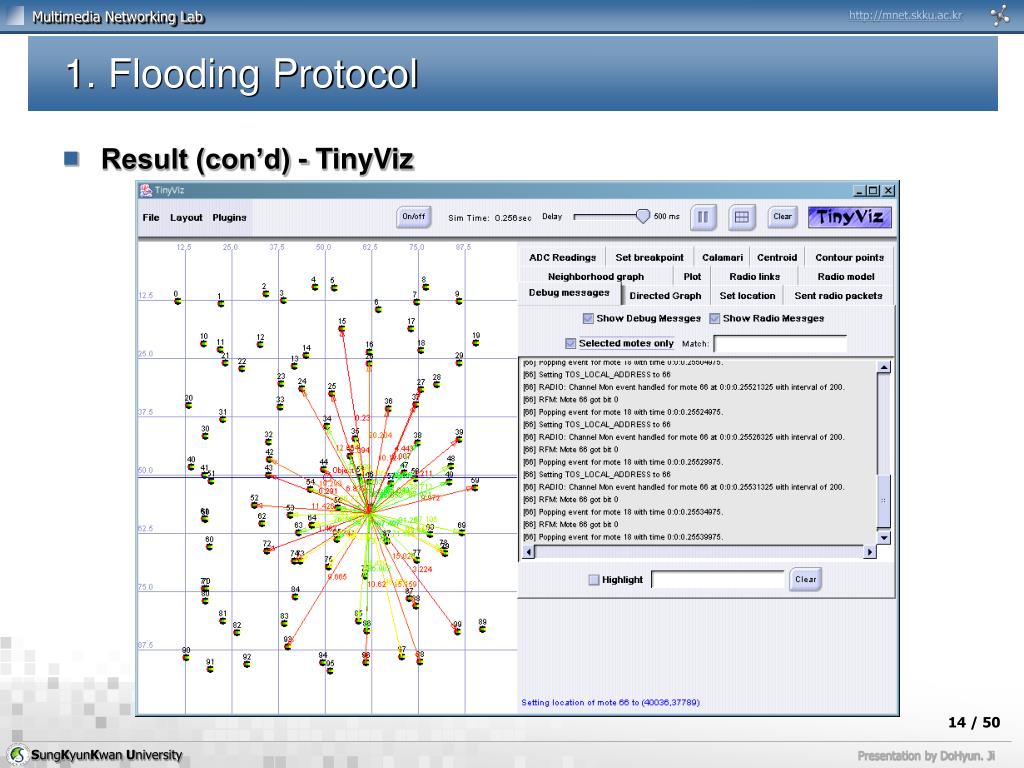Click the 'Setting location of mote 66' status text
Image resolution: width=1024 pixels, height=768 pixels.
(x=610, y=703)
